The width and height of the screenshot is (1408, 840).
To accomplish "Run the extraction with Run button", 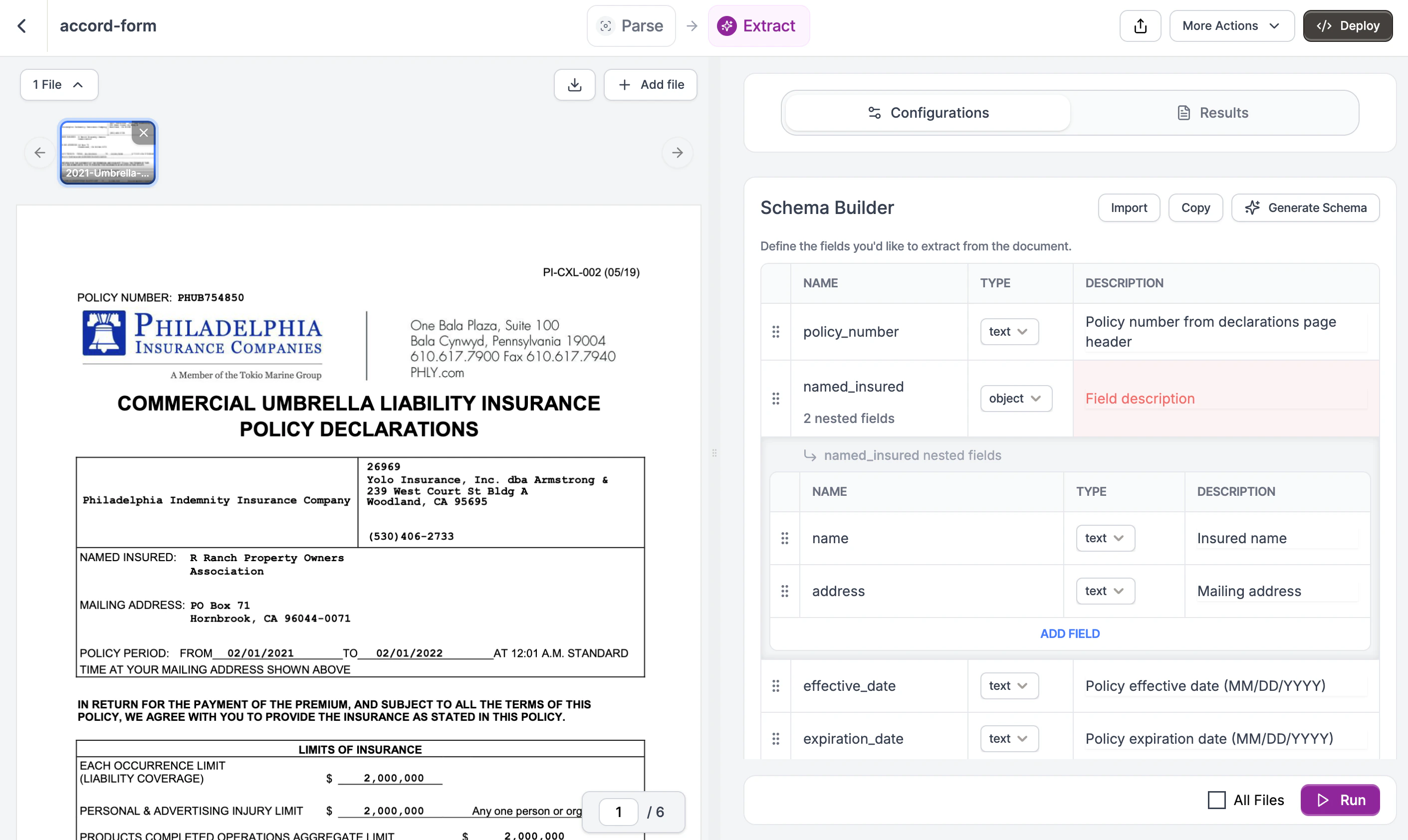I will 1340,799.
